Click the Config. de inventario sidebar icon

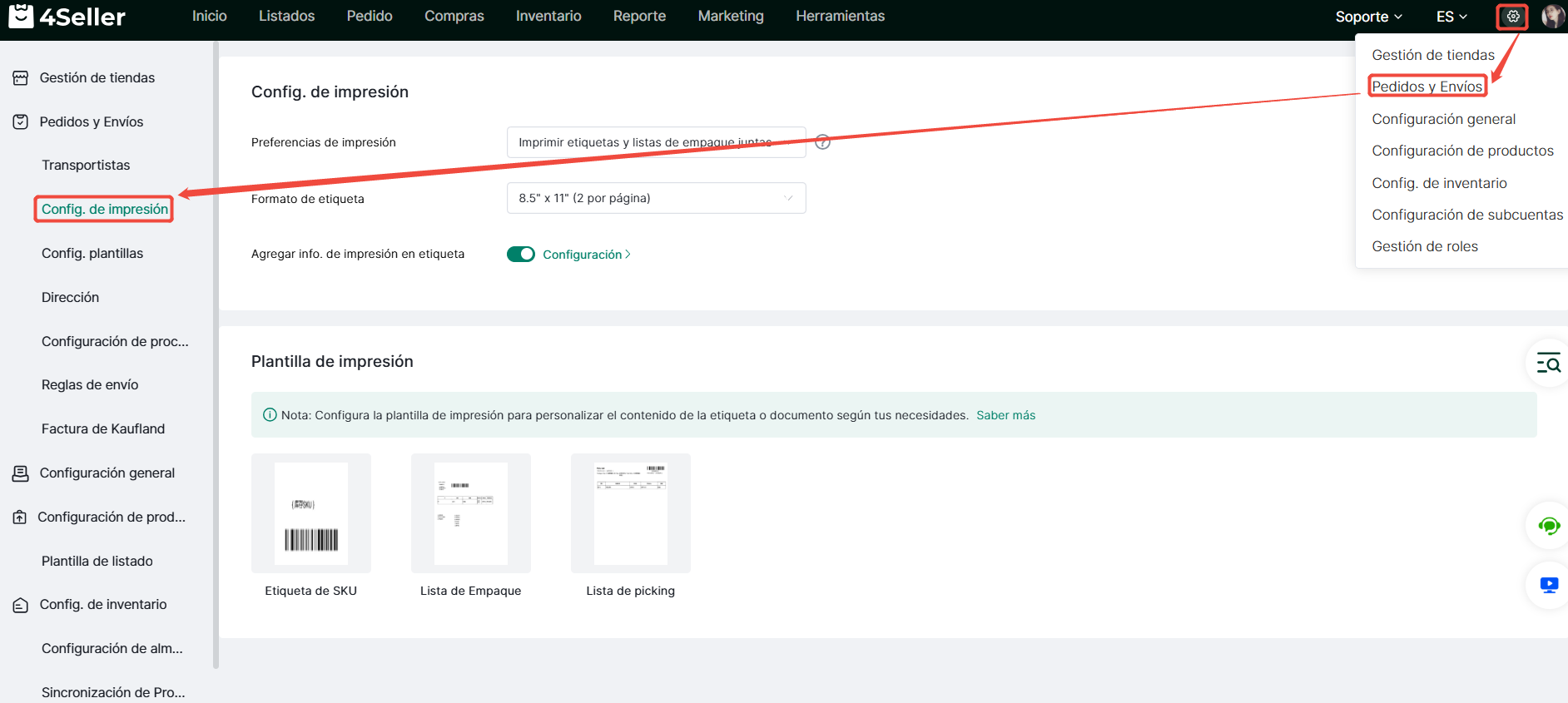click(x=21, y=605)
